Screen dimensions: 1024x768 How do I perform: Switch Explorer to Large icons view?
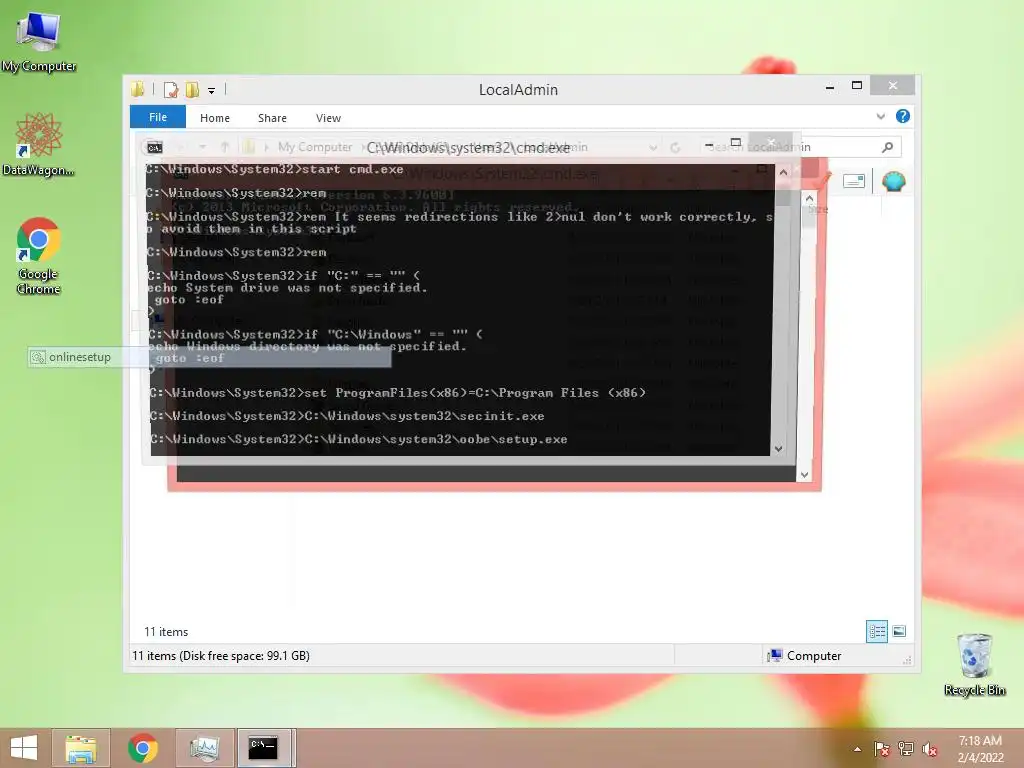click(899, 631)
